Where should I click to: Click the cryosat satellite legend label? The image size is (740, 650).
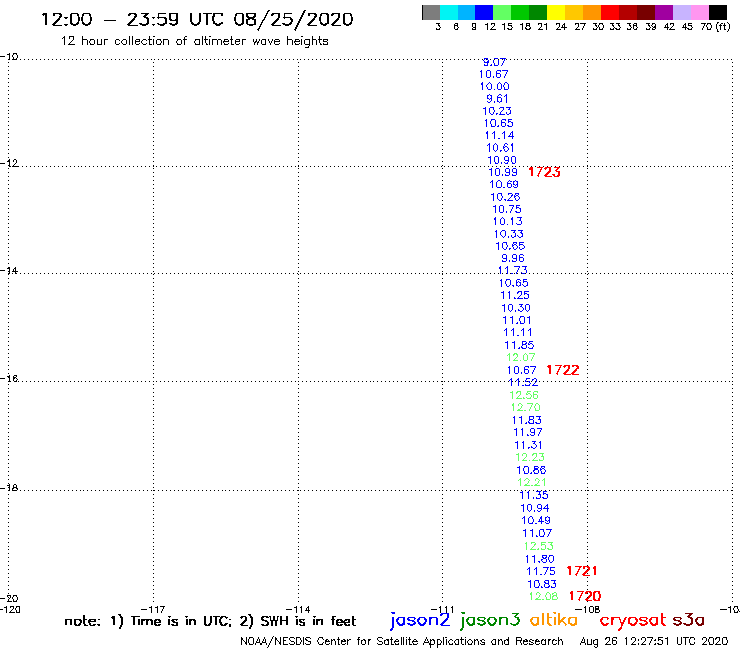(x=633, y=620)
